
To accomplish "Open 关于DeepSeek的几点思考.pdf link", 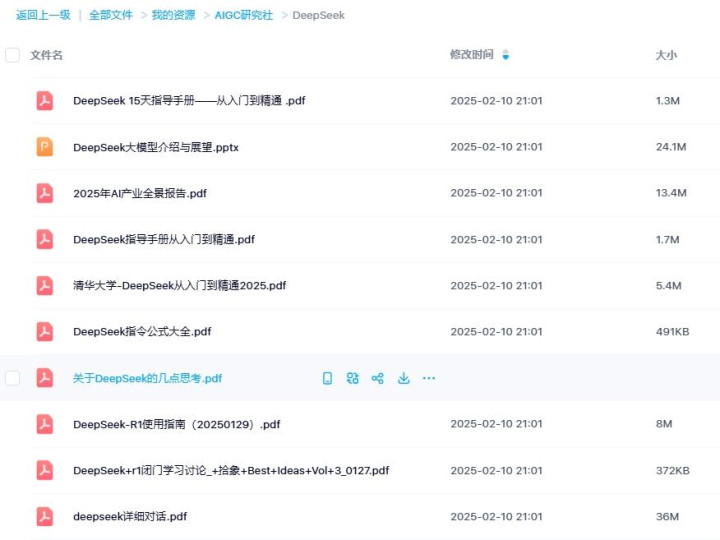I will pos(147,378).
